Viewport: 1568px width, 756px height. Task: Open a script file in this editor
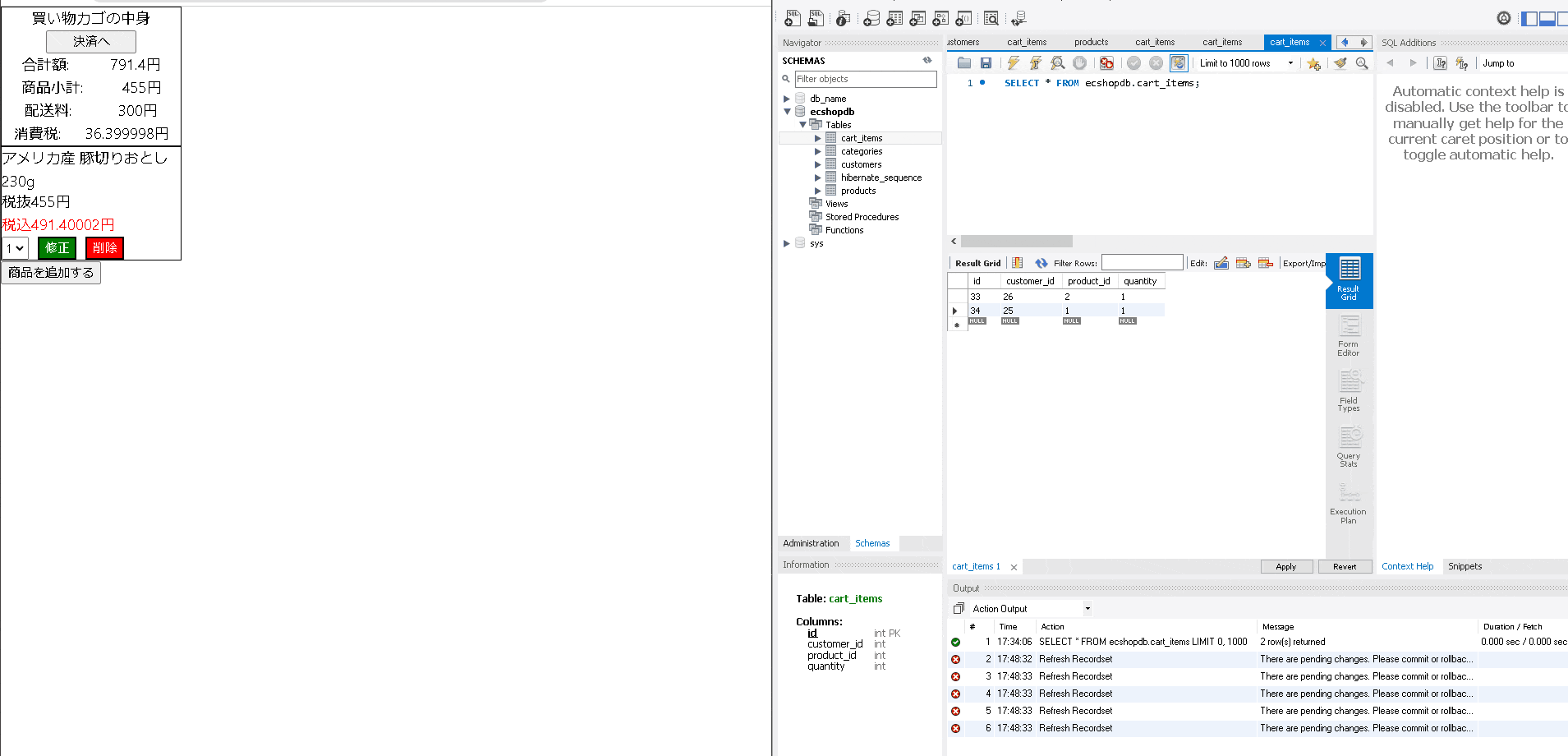[964, 63]
